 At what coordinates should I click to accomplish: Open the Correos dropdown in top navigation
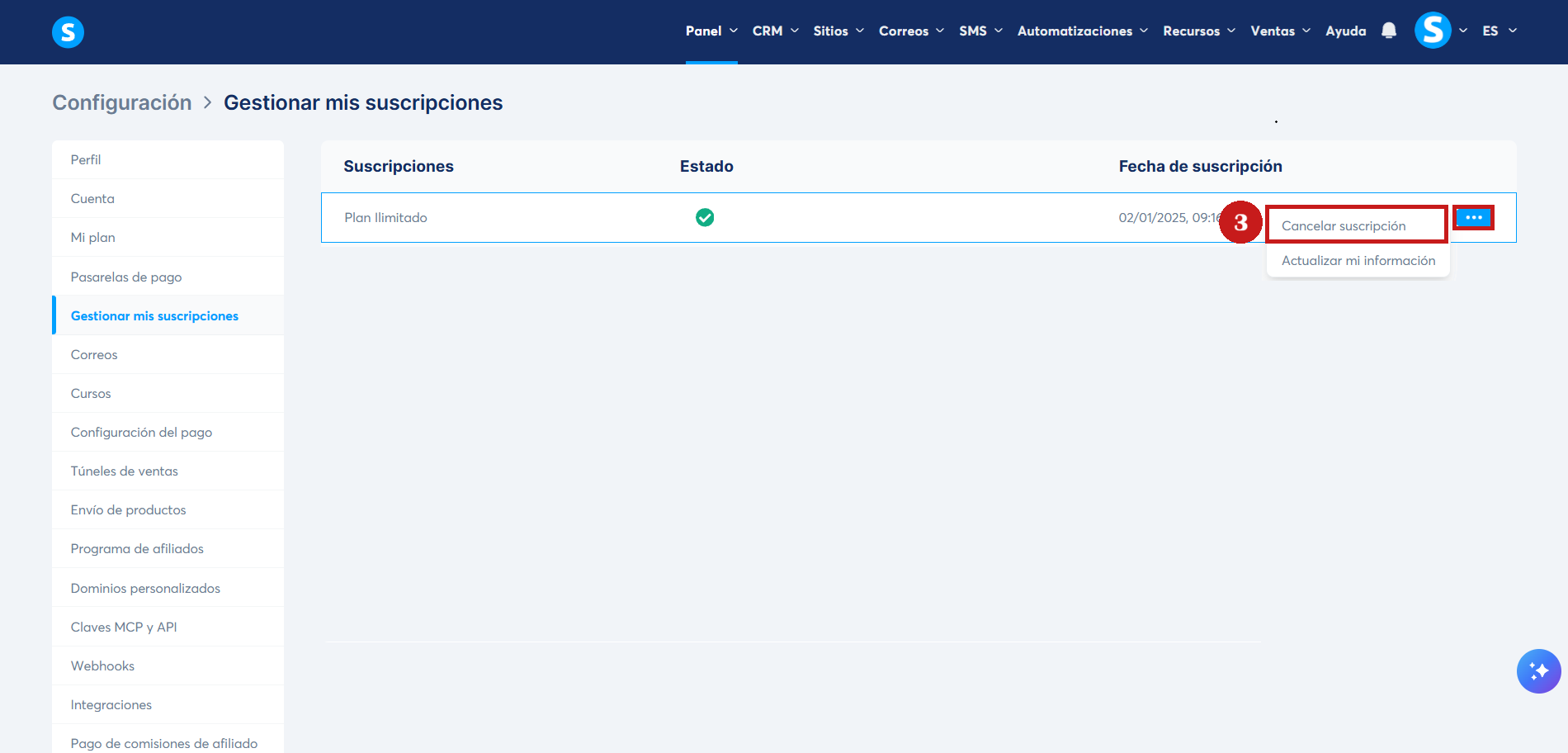pyautogui.click(x=911, y=31)
